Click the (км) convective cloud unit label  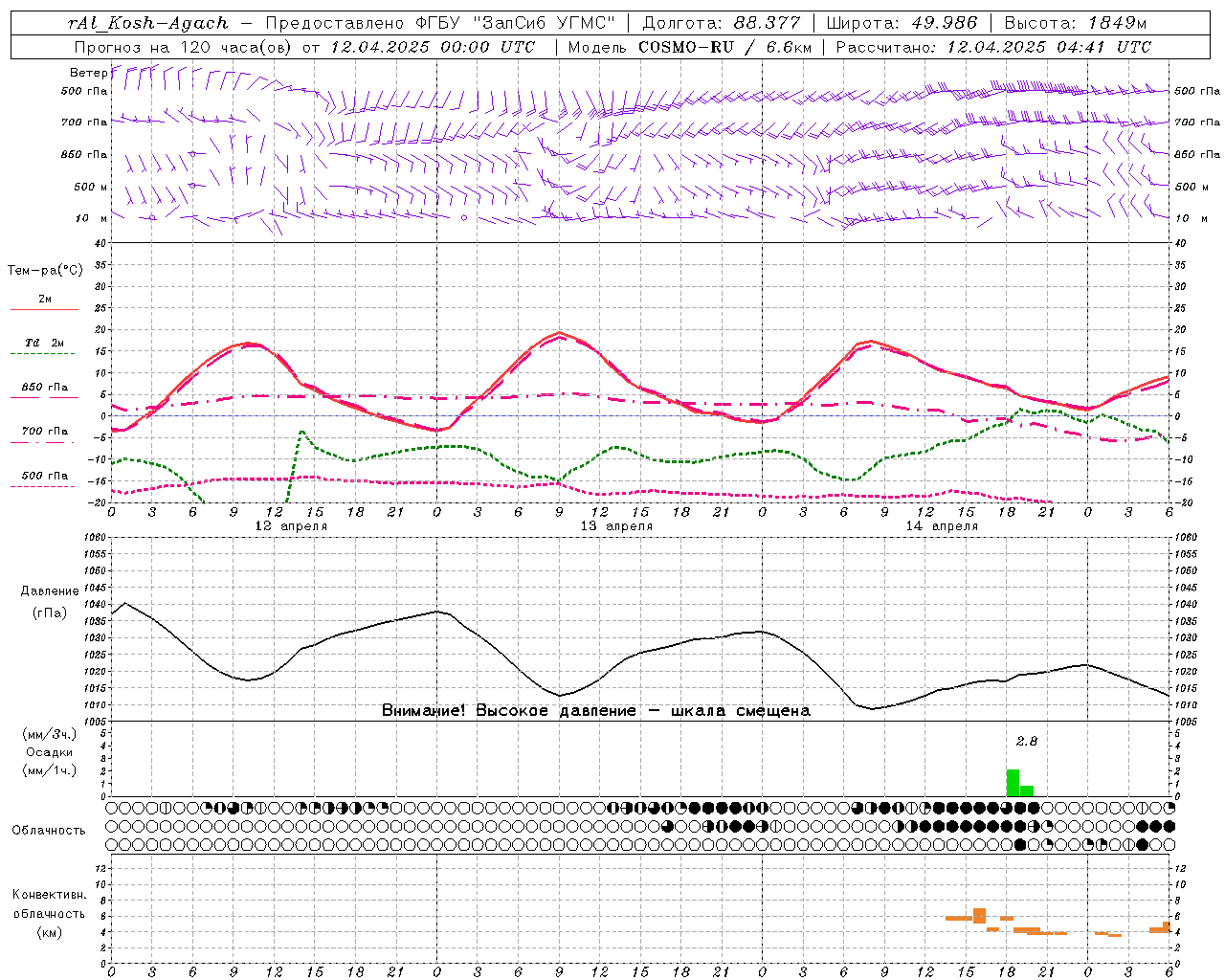(x=50, y=932)
